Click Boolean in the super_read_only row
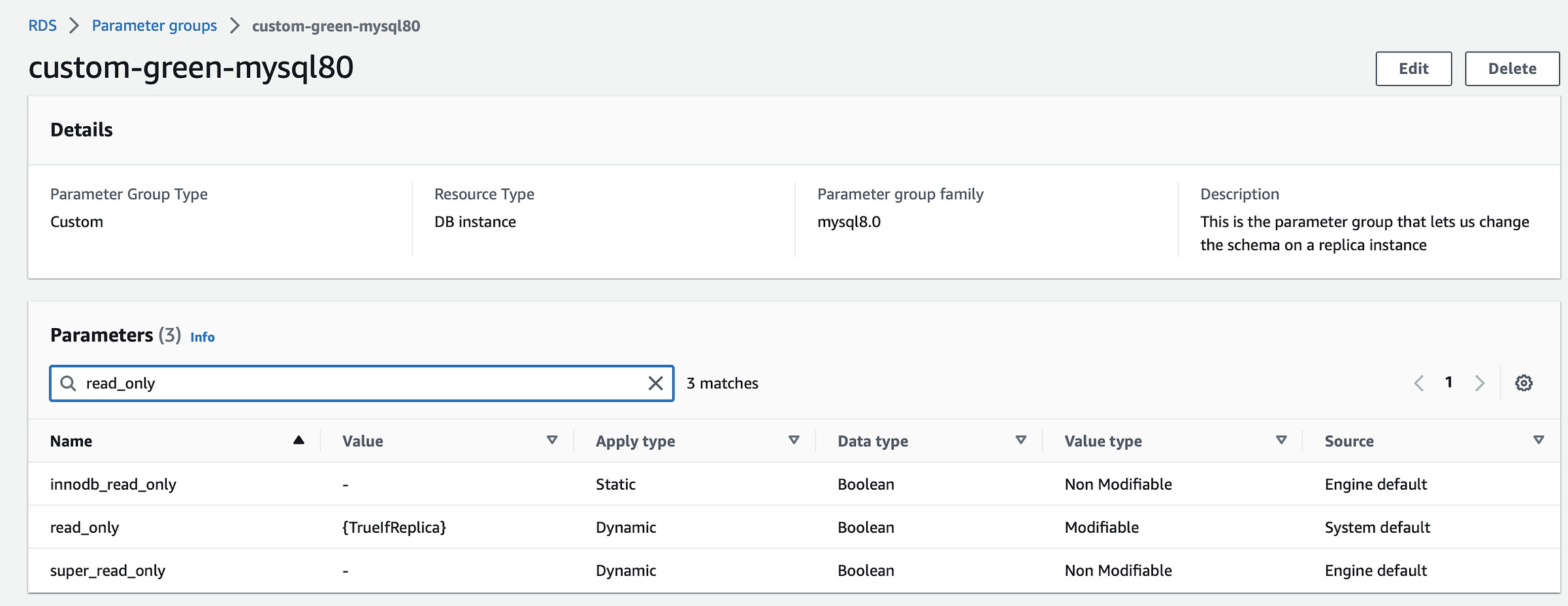 (x=866, y=571)
